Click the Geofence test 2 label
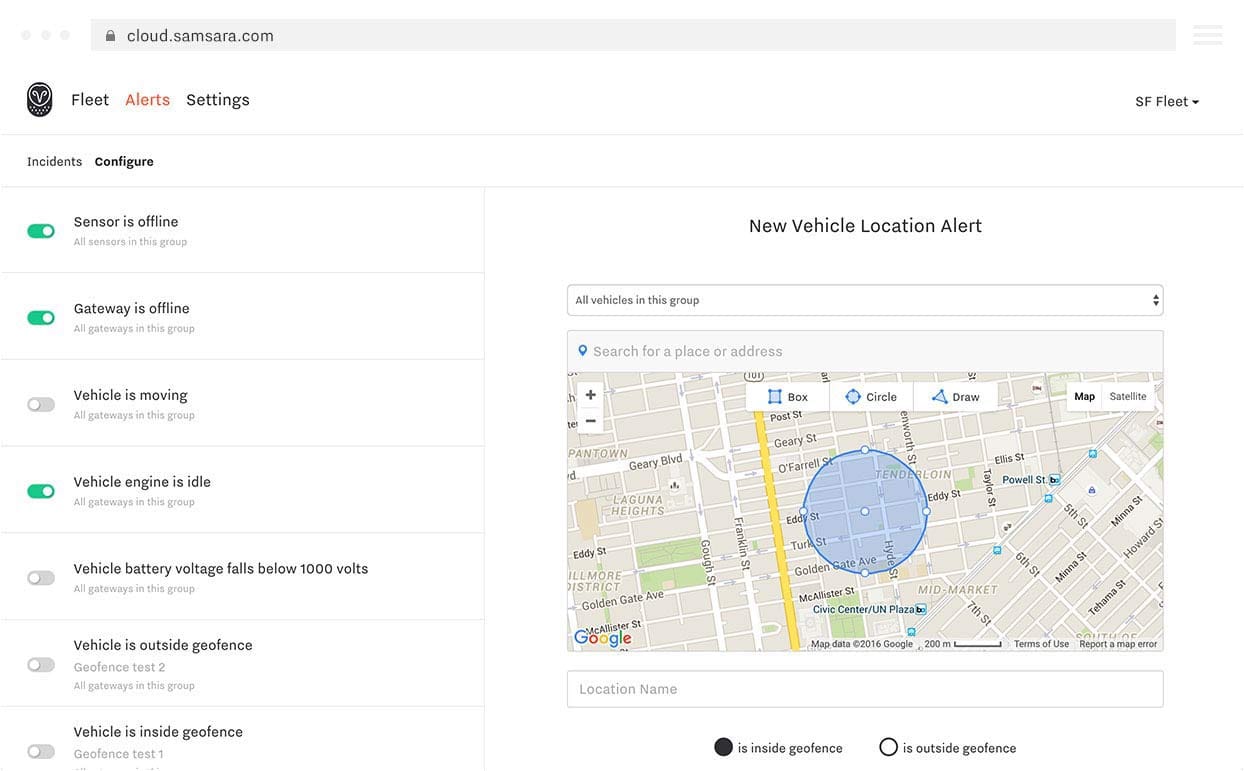The height and width of the screenshot is (771, 1244). coord(119,667)
